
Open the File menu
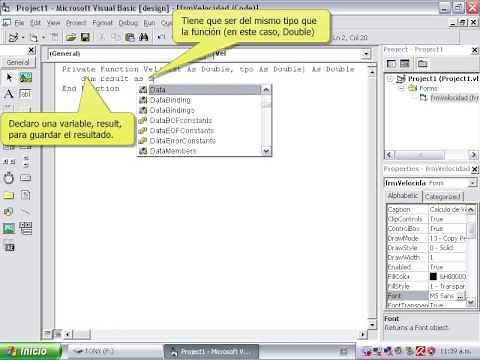coord(19,23)
